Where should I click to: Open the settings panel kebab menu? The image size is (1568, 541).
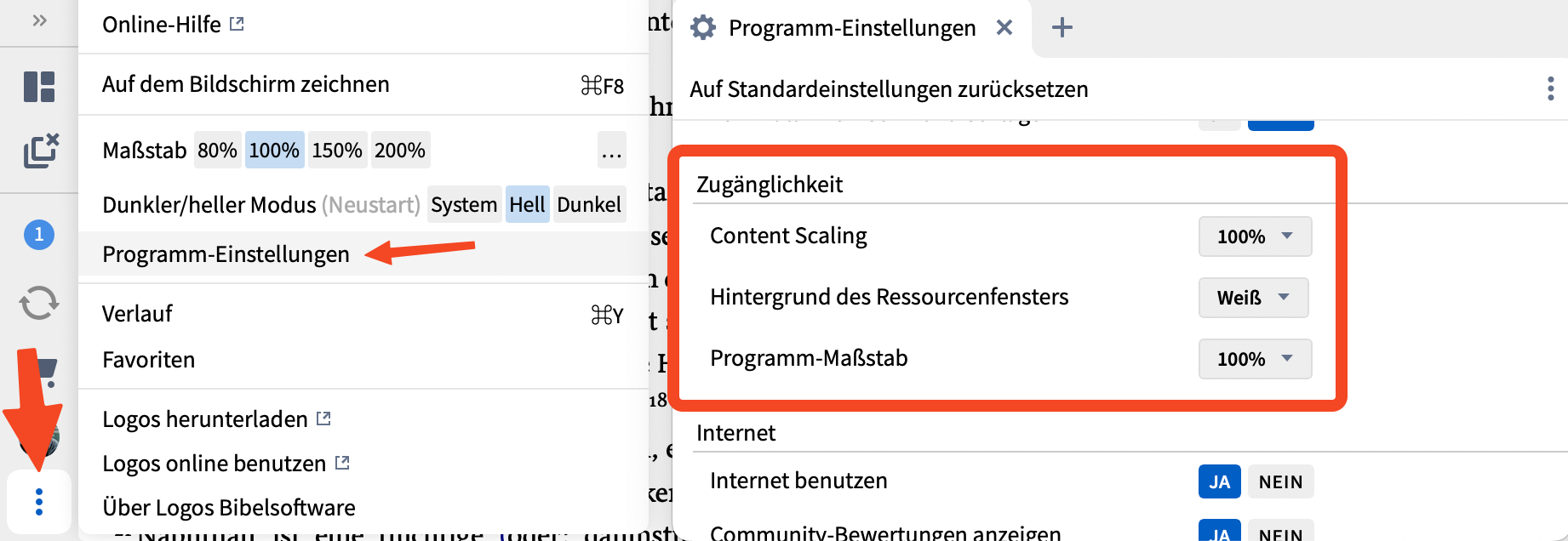click(1550, 88)
